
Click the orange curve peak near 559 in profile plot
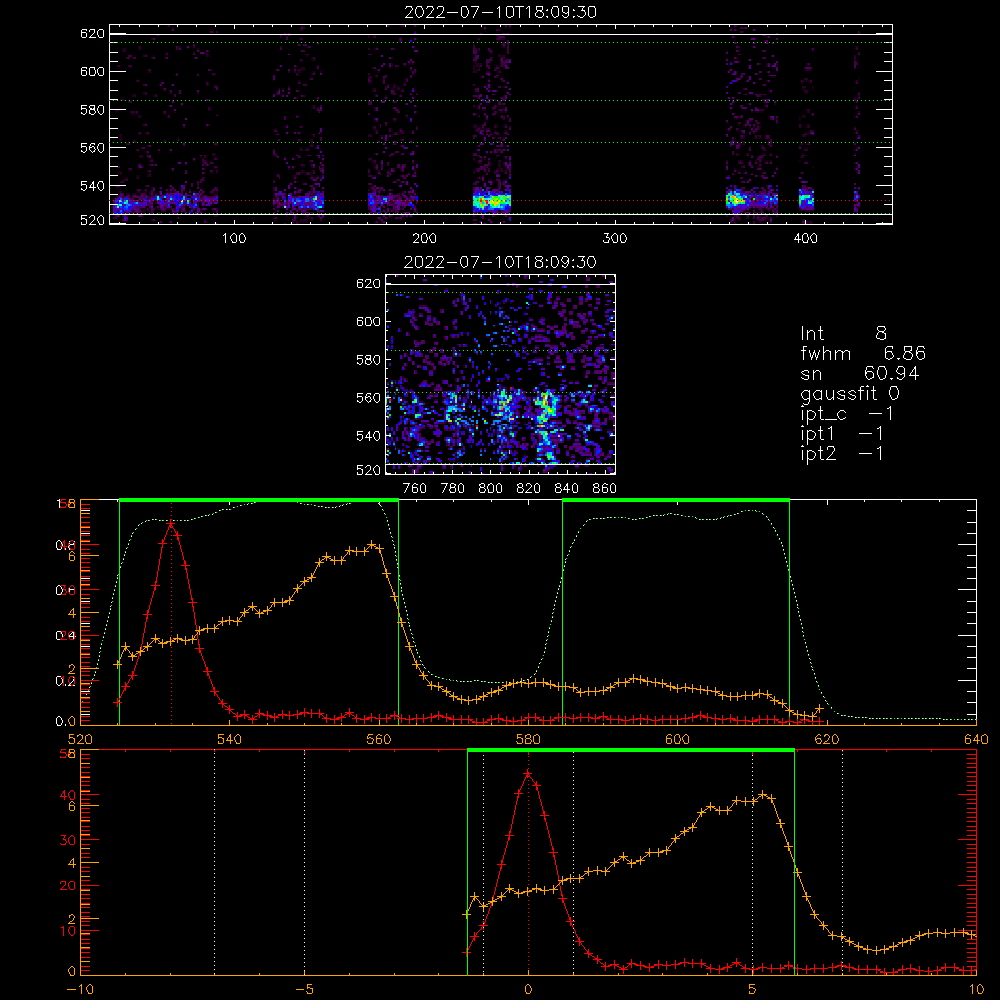click(372, 545)
